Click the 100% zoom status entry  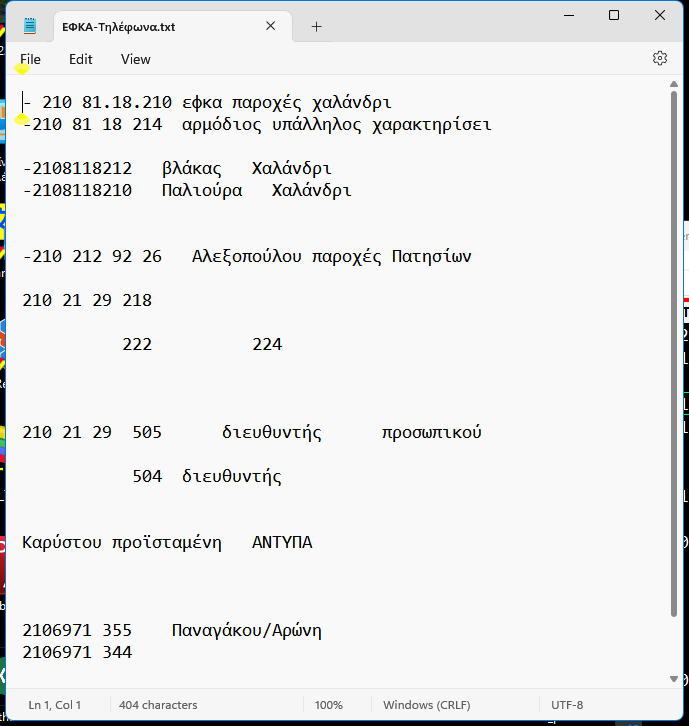point(329,705)
